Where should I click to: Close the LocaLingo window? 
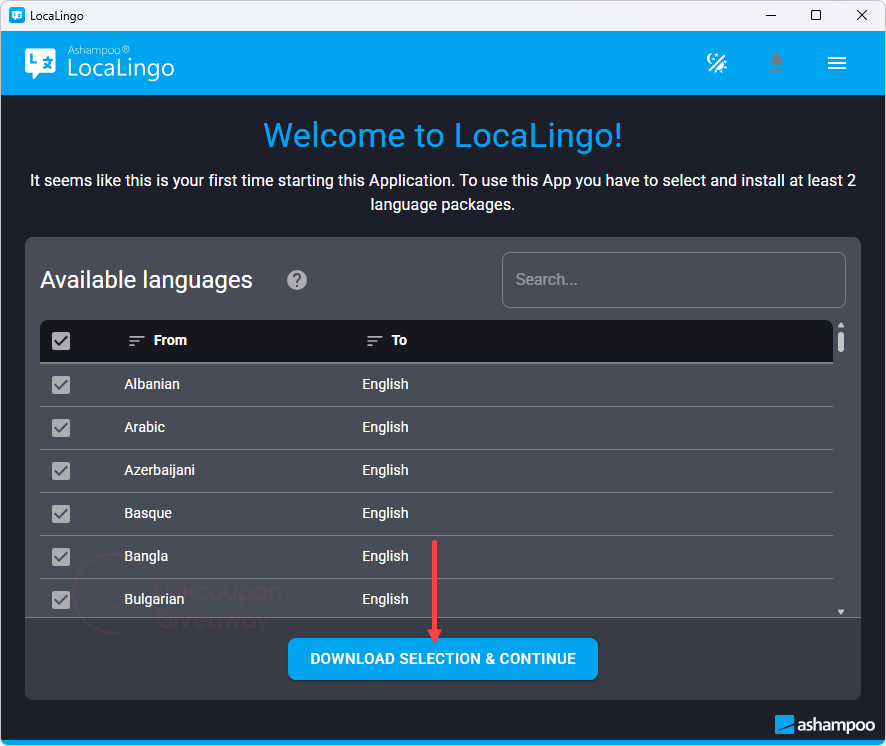(x=862, y=15)
